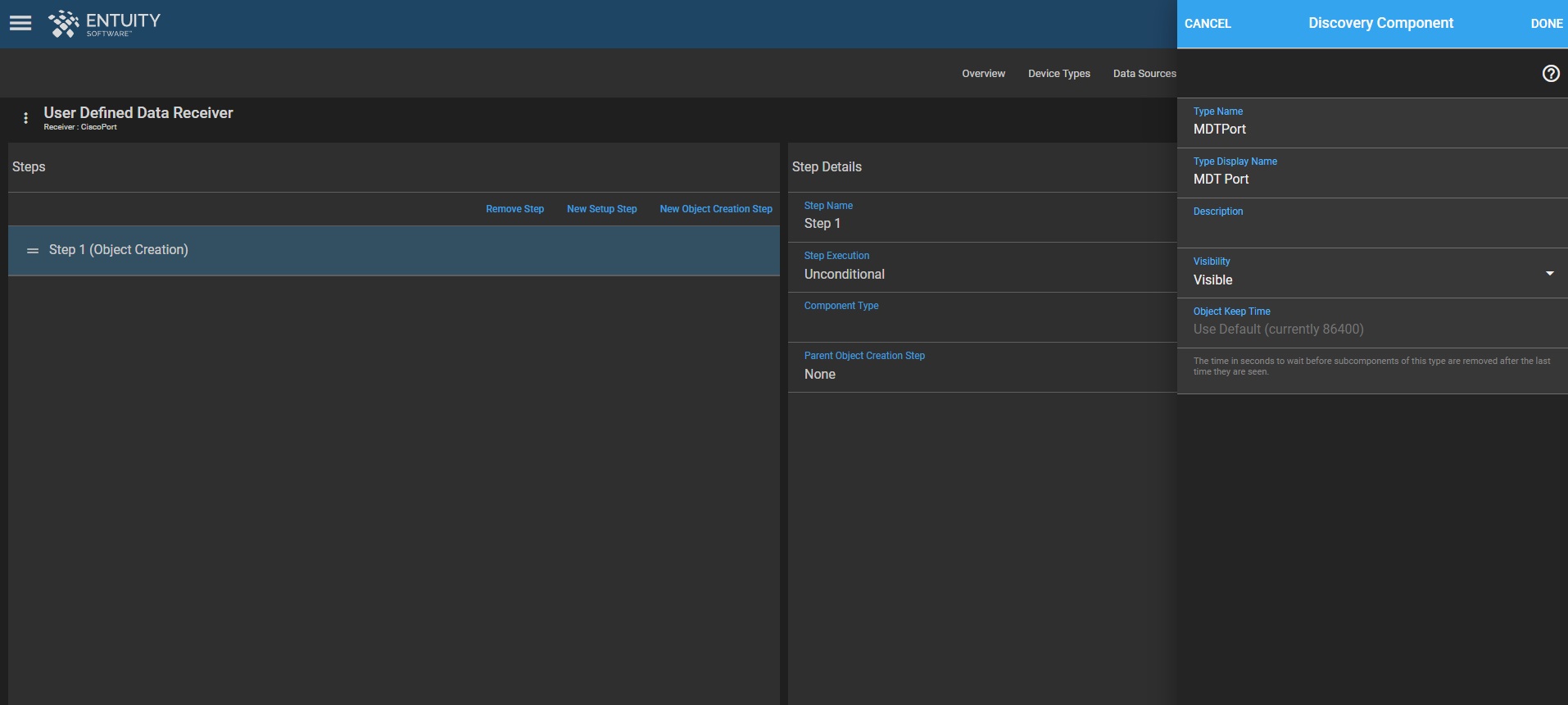The image size is (1568, 705).
Task: Focus the Description field
Action: [1372, 223]
